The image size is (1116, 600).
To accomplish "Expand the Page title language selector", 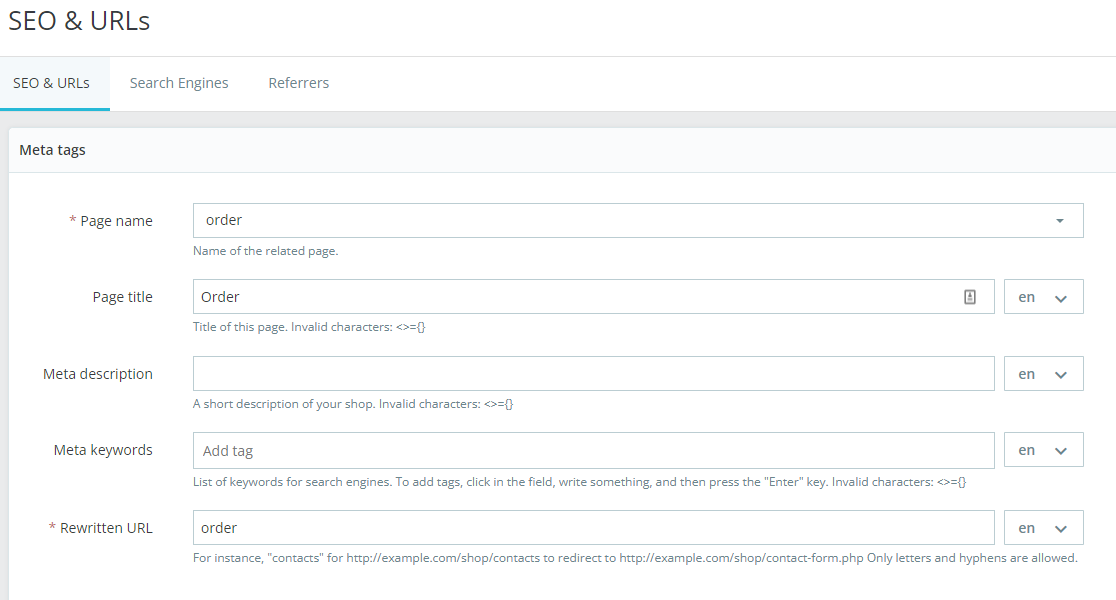I will (x=1043, y=297).
